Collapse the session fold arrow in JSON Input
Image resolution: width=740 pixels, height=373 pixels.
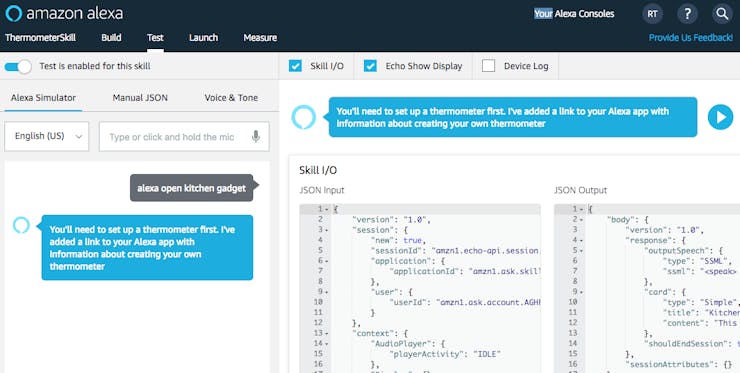[x=327, y=230]
